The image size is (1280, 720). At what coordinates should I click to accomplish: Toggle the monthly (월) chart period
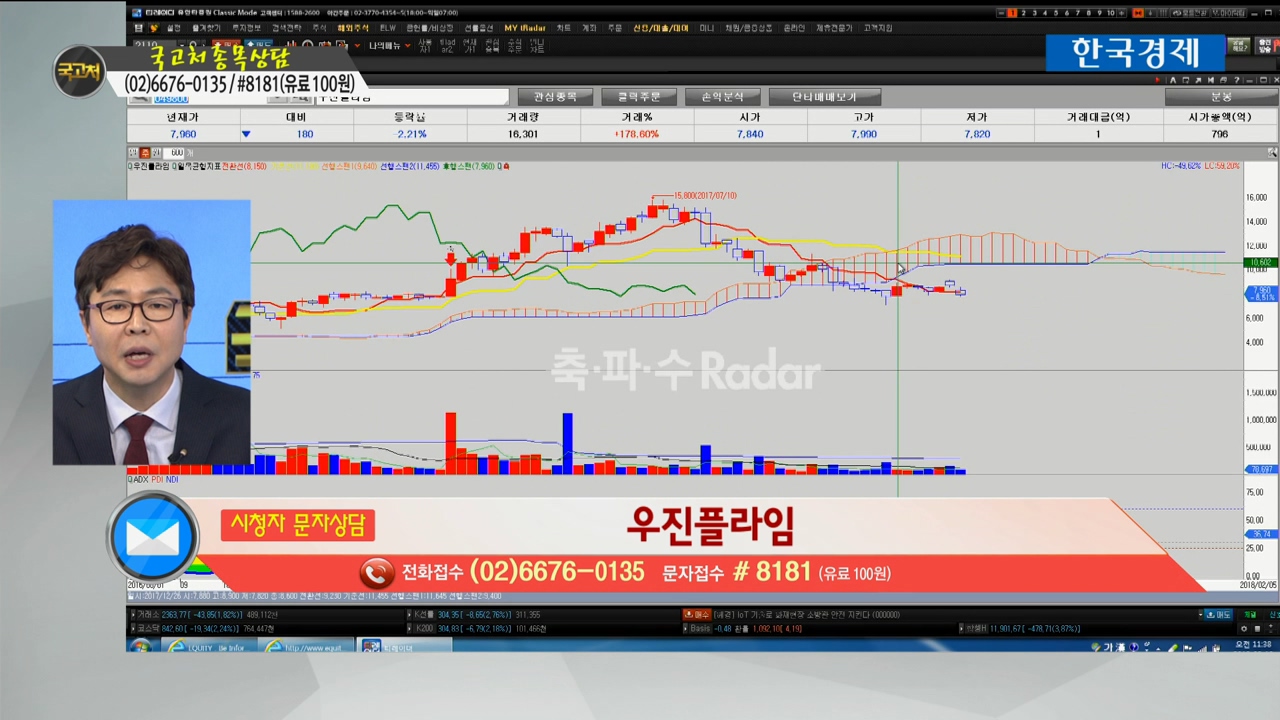(x=155, y=153)
